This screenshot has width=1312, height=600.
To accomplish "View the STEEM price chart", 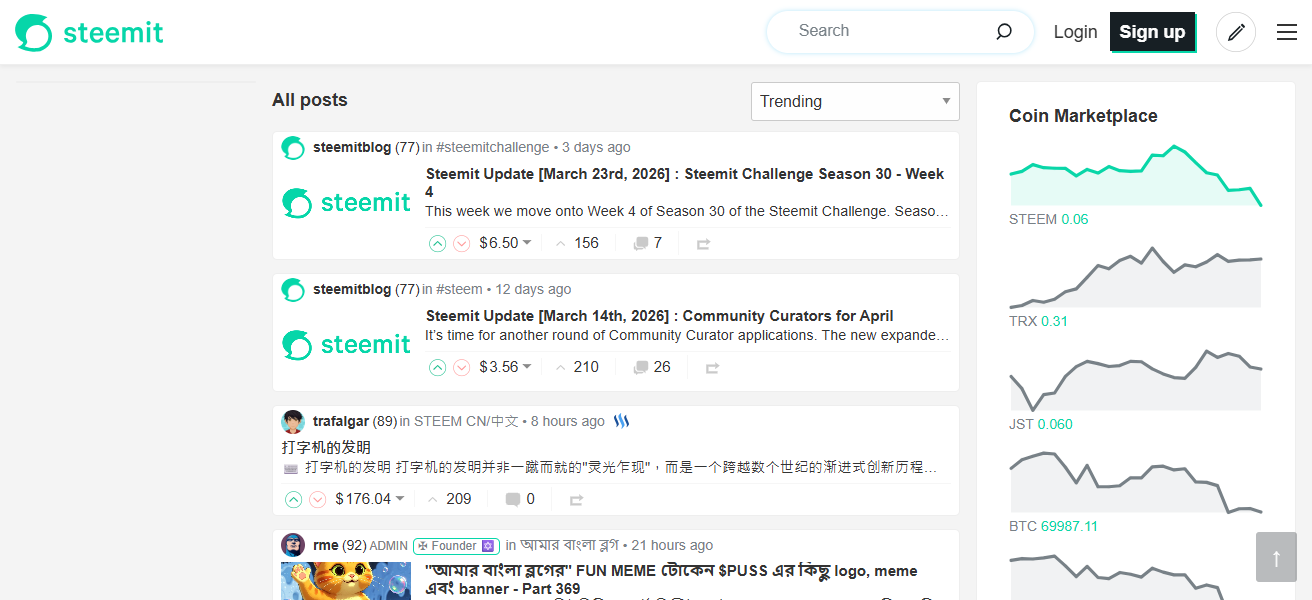I will (1135, 175).
